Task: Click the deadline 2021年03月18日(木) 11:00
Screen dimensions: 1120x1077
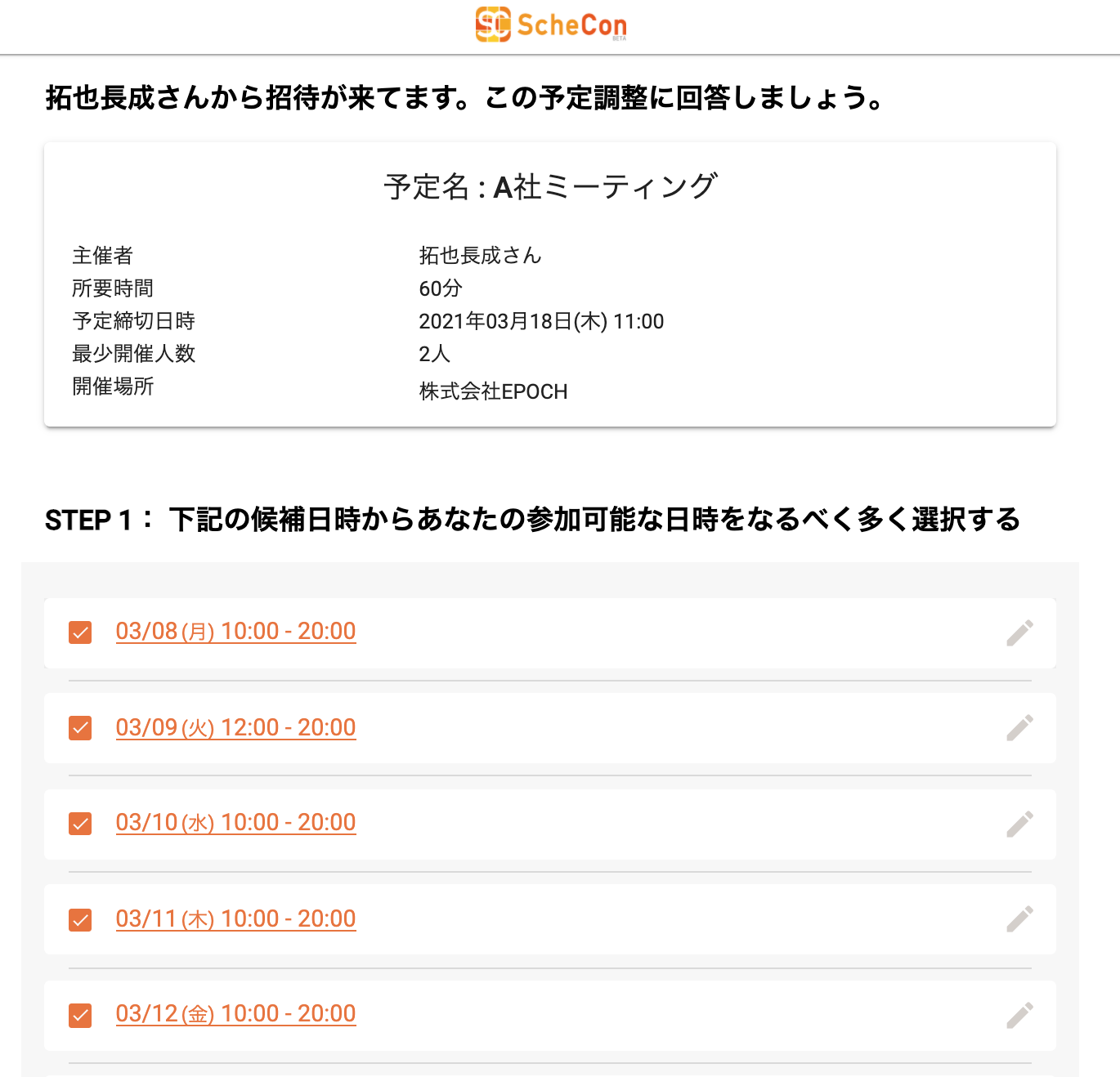Action: (541, 321)
